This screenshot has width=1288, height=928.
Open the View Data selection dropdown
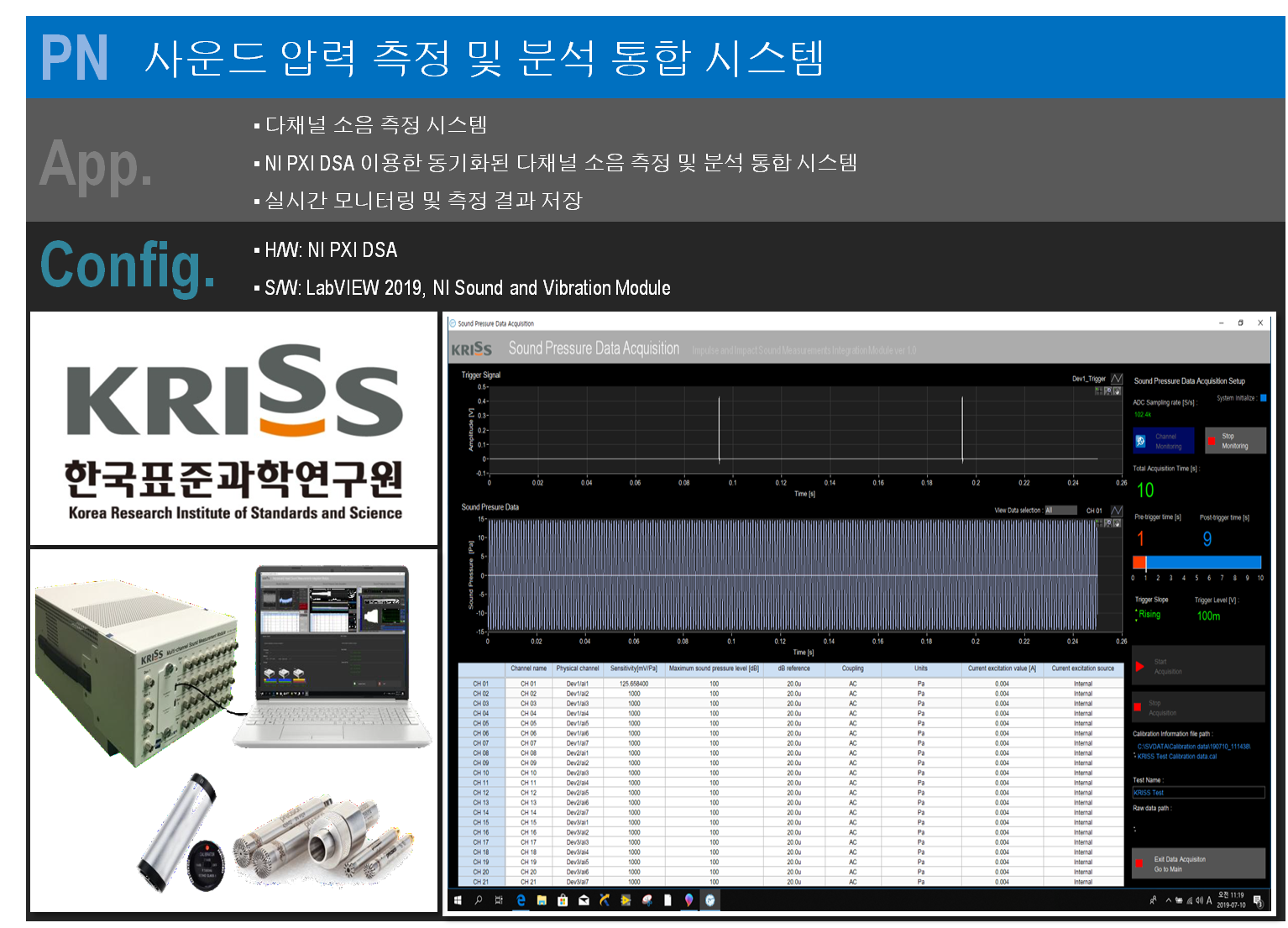[1060, 511]
